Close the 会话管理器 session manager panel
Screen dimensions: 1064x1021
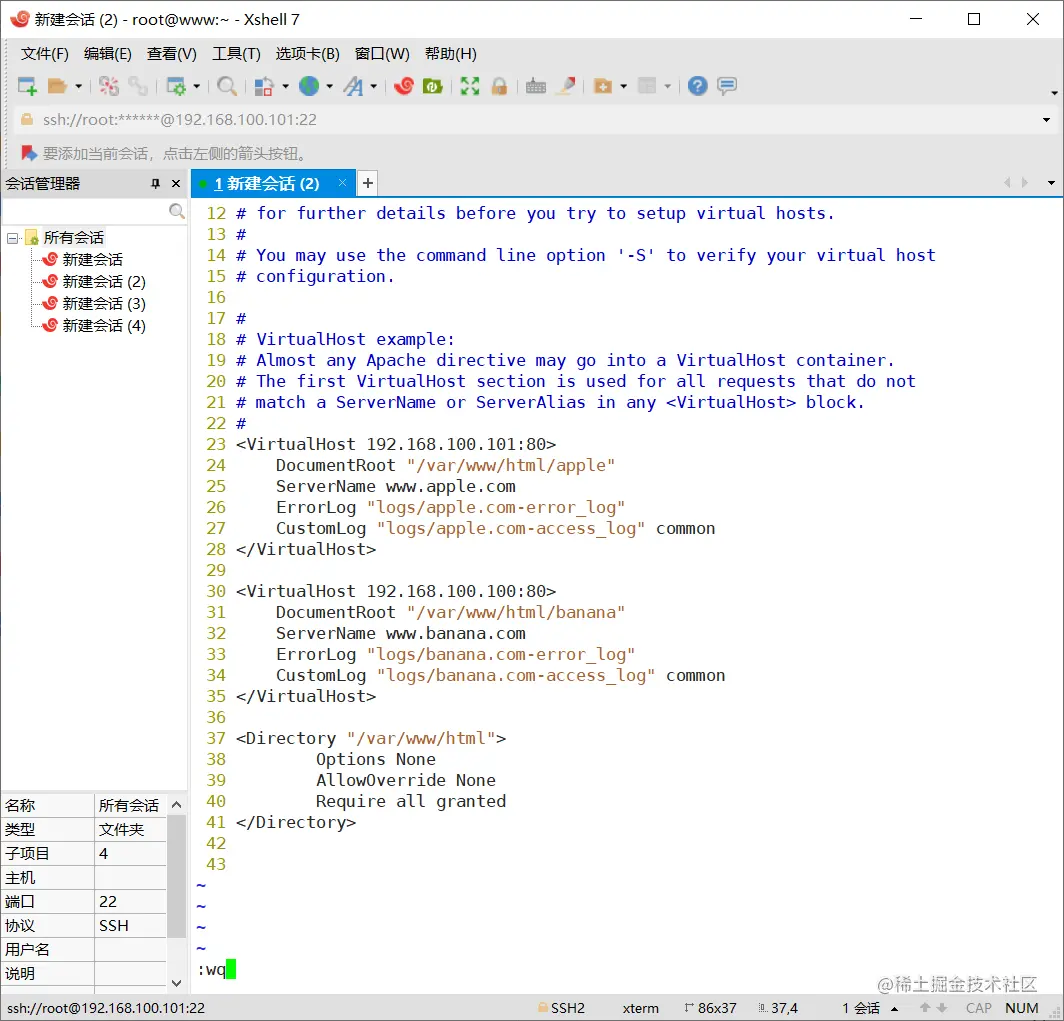coord(176,184)
